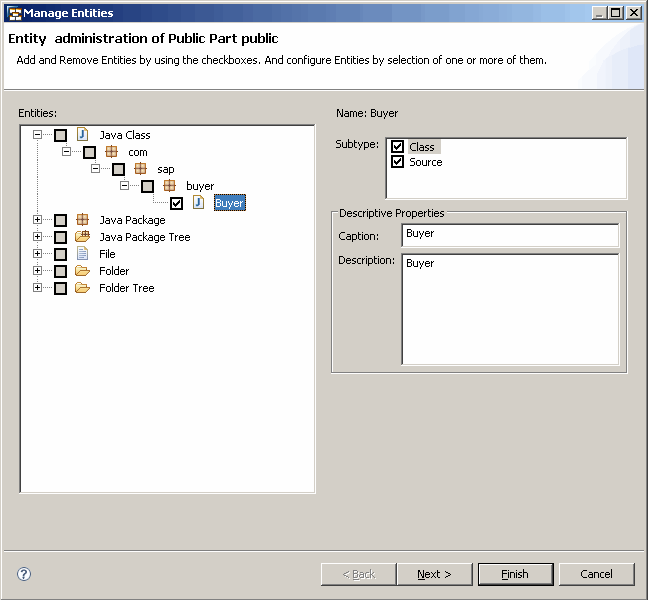Select the Source subtype label
Screen dimensions: 648x600
point(426,162)
